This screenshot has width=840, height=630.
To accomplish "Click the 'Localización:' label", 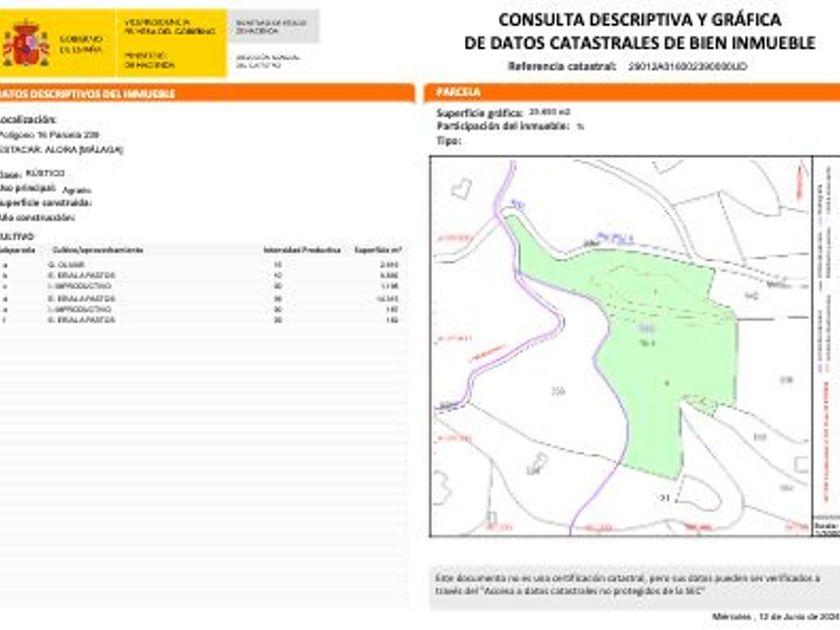I will pos(27,119).
